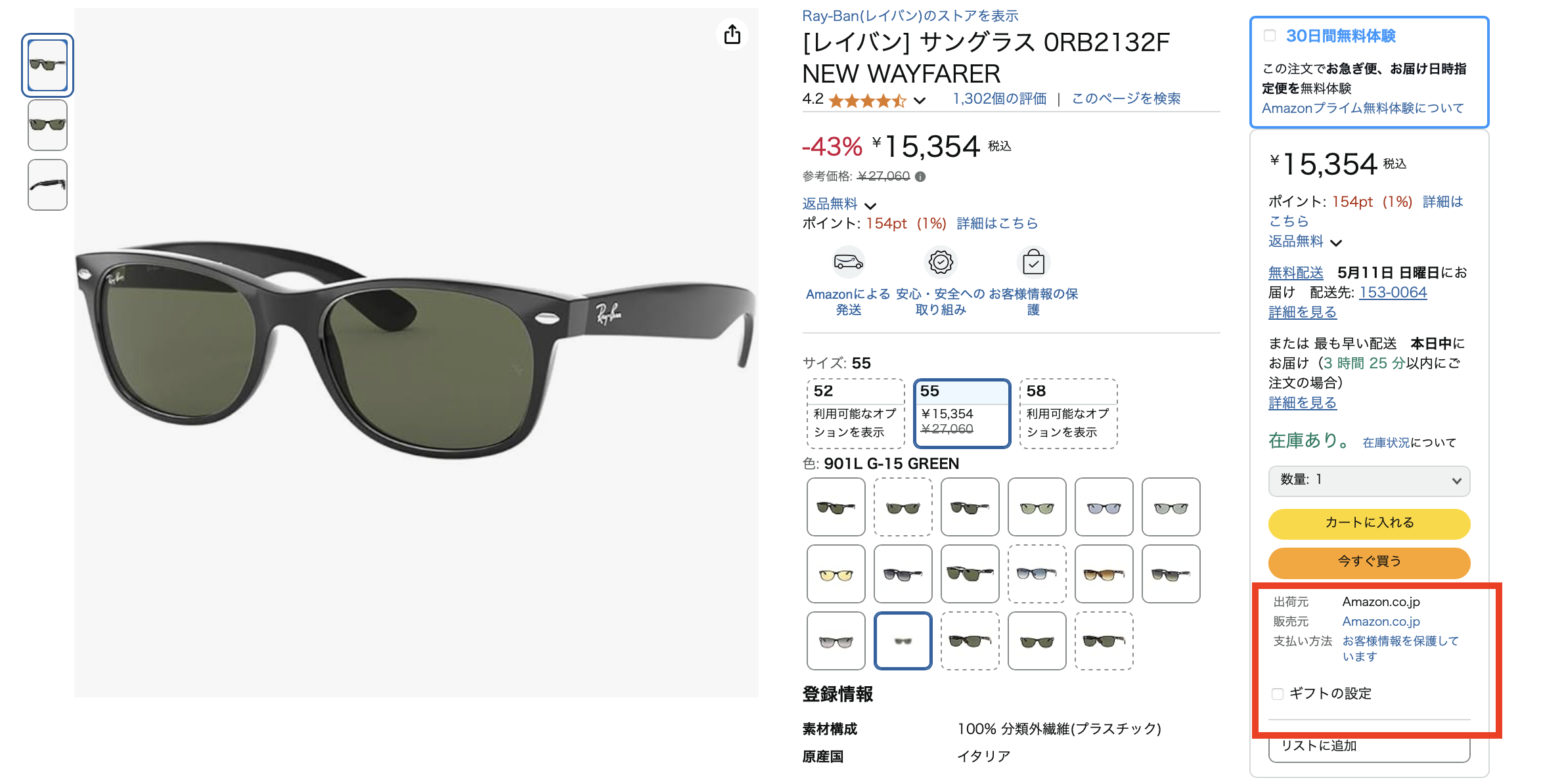The height and width of the screenshot is (784, 1541).
Task: Tick the 30日間無料体験 checkbox
Action: (1270, 35)
